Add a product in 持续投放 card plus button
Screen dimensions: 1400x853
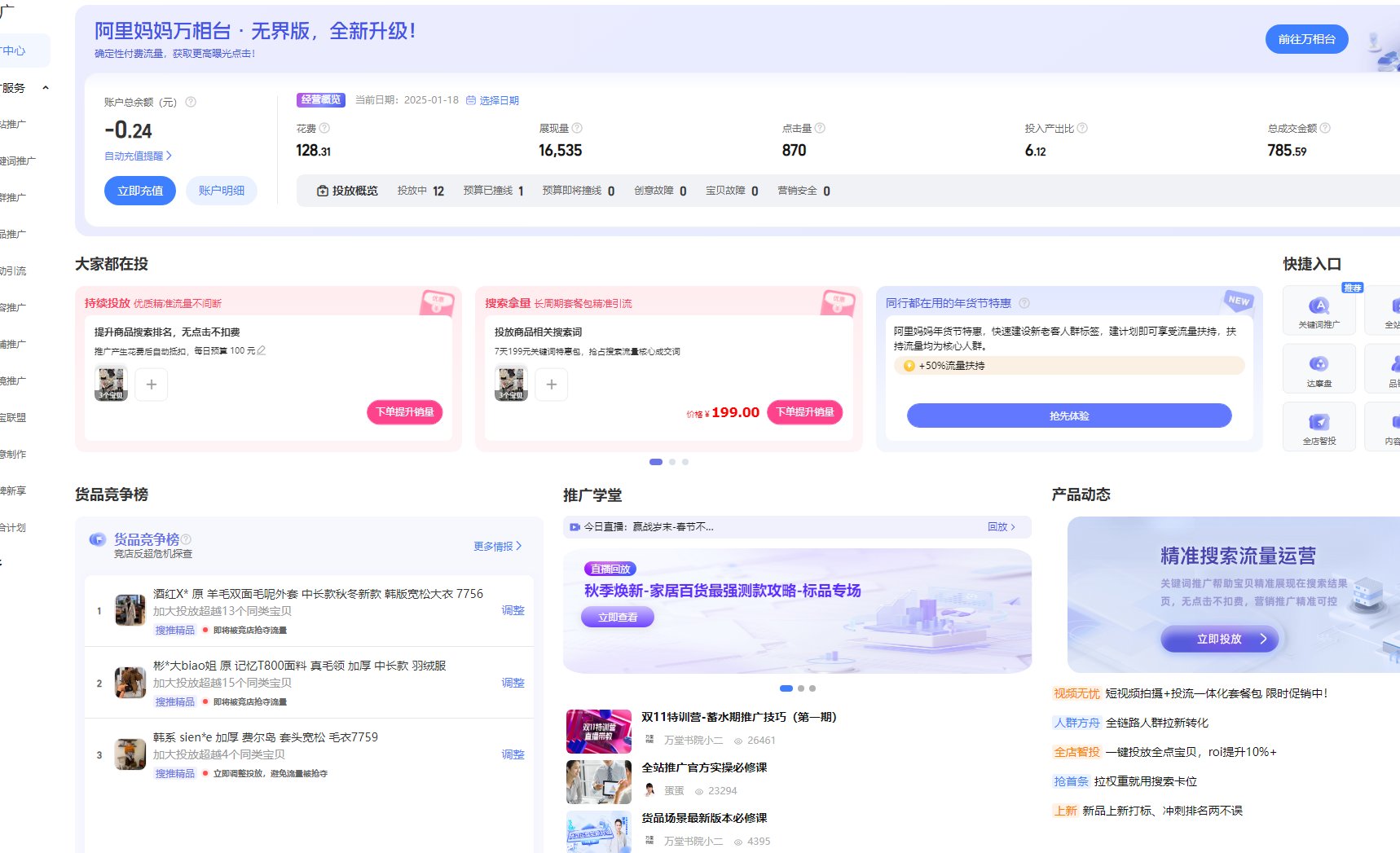(x=151, y=385)
